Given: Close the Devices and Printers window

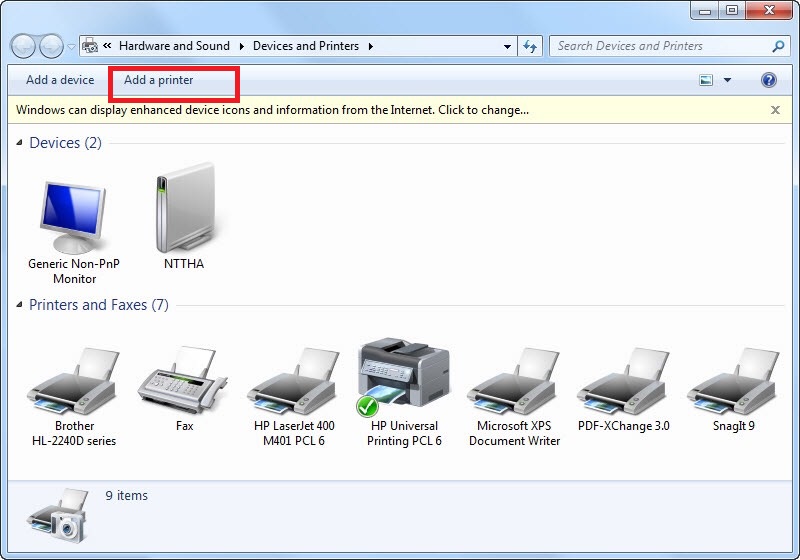Looking at the screenshot, I should coord(769,10).
